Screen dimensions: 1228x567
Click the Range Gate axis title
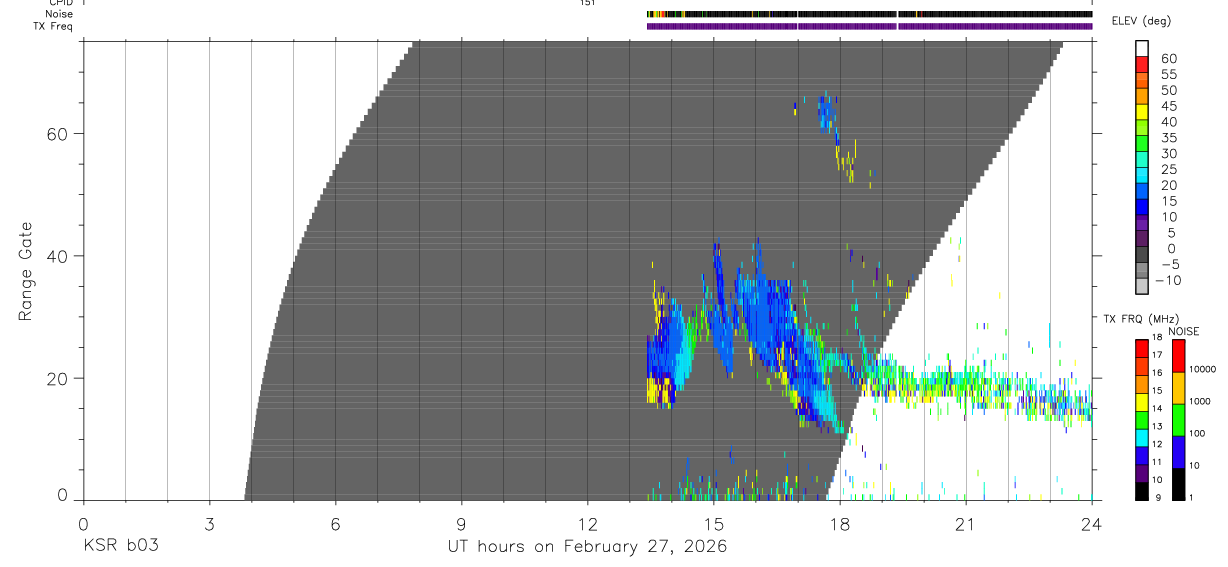[26, 271]
